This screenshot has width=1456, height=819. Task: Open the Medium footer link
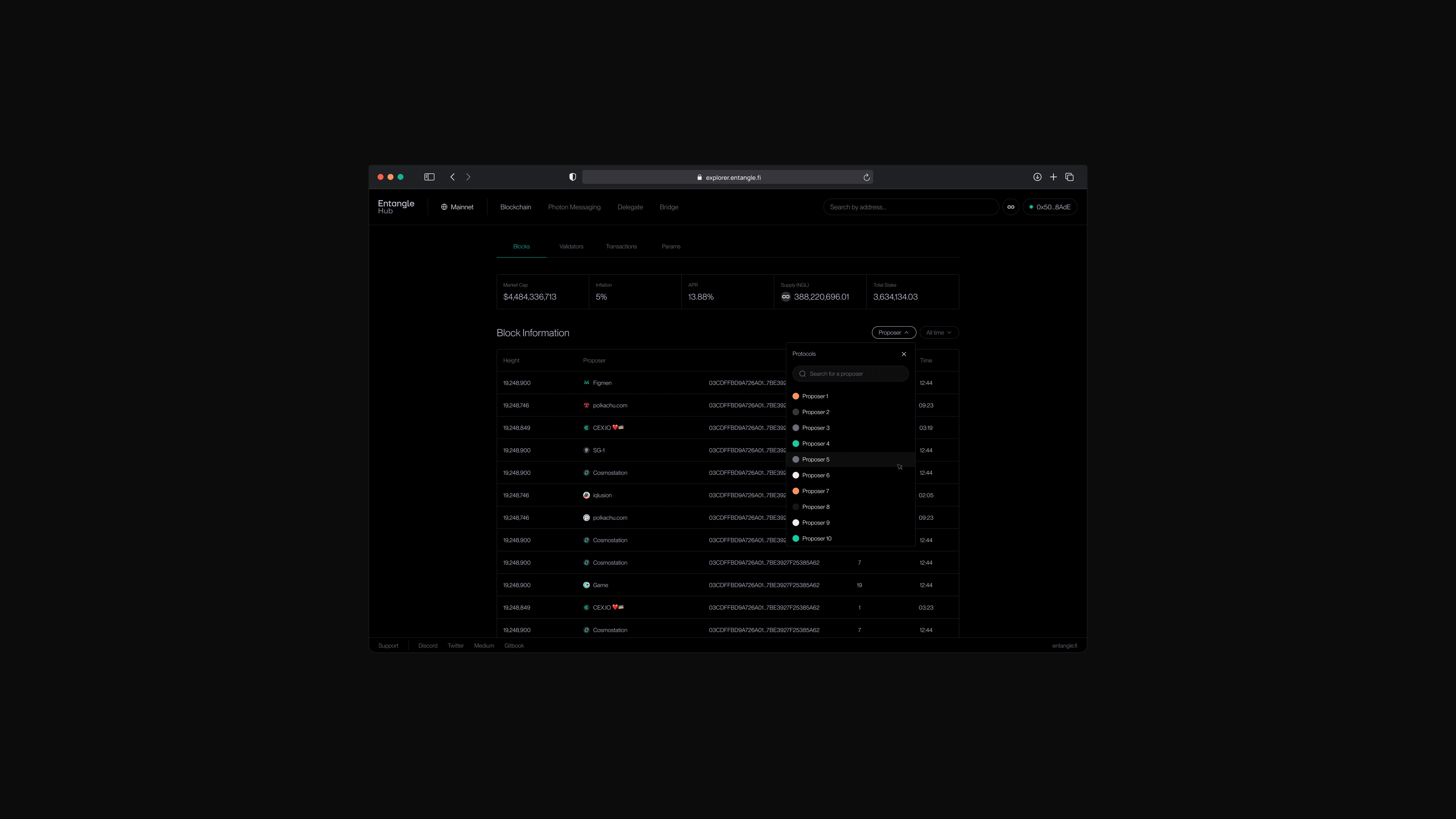(x=484, y=645)
